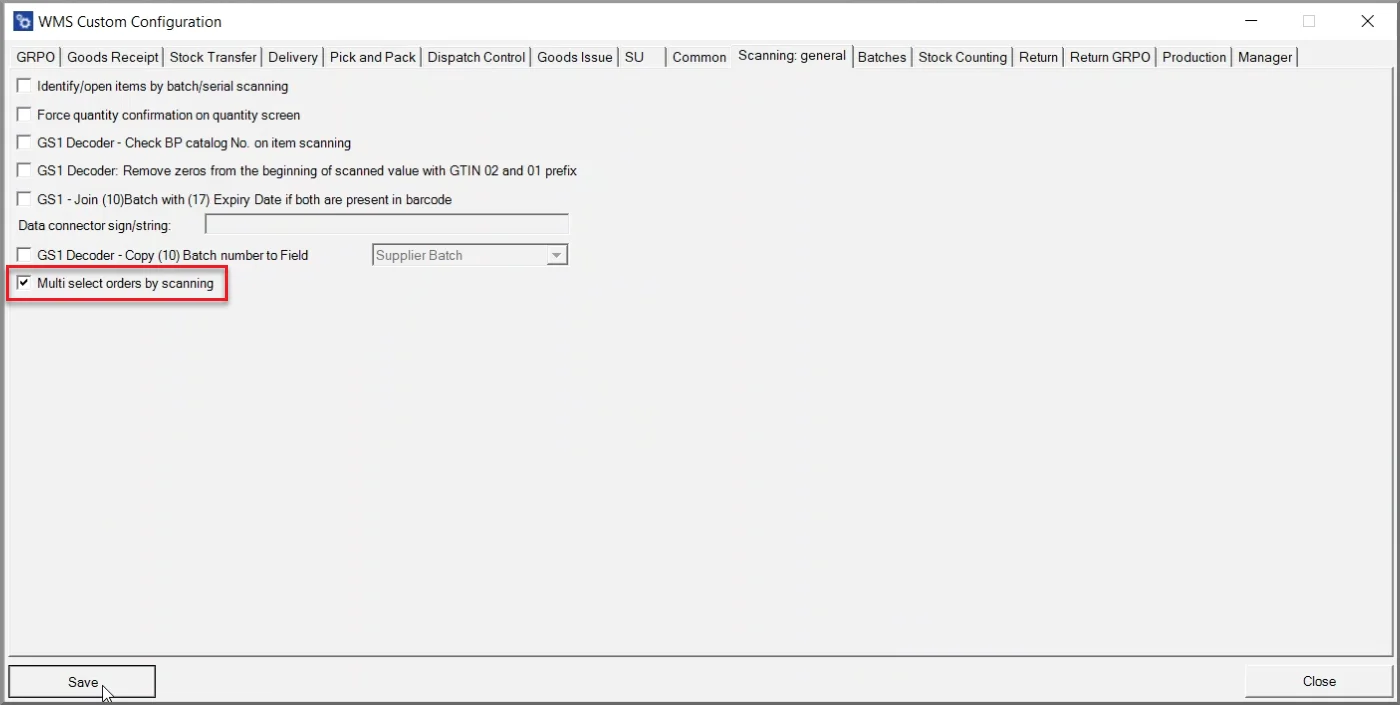
Task: Switch to the GRPO tab
Action: (36, 57)
